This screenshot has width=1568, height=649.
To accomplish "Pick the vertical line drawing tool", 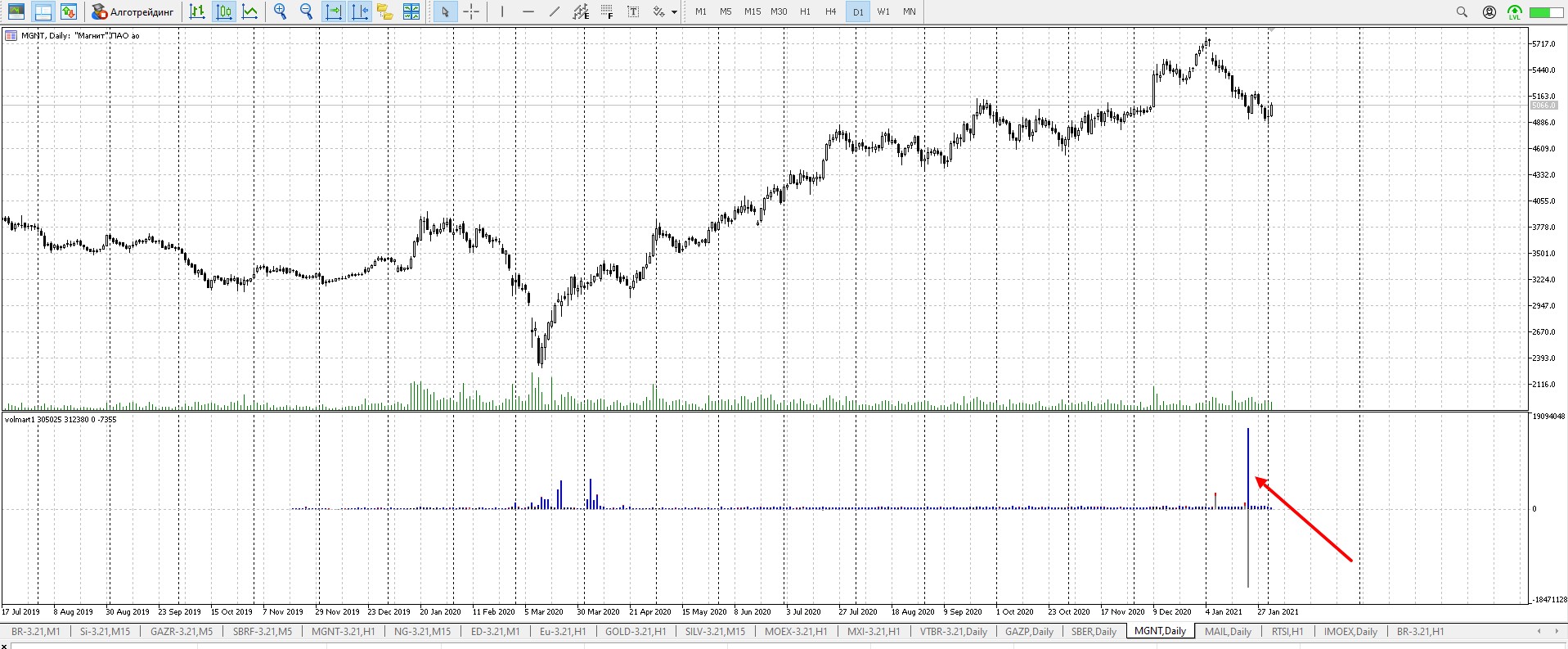I will coord(502,11).
